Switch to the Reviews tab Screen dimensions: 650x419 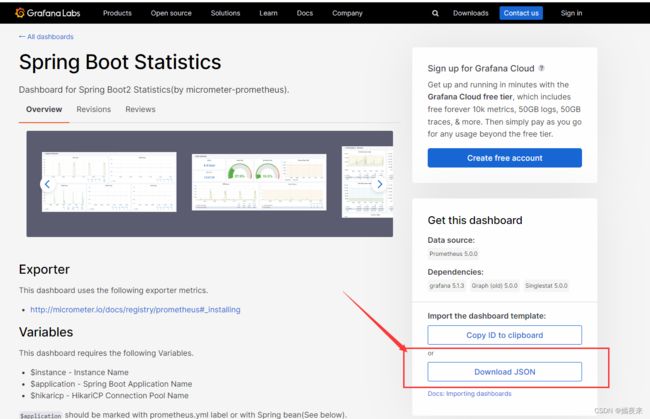pos(141,109)
